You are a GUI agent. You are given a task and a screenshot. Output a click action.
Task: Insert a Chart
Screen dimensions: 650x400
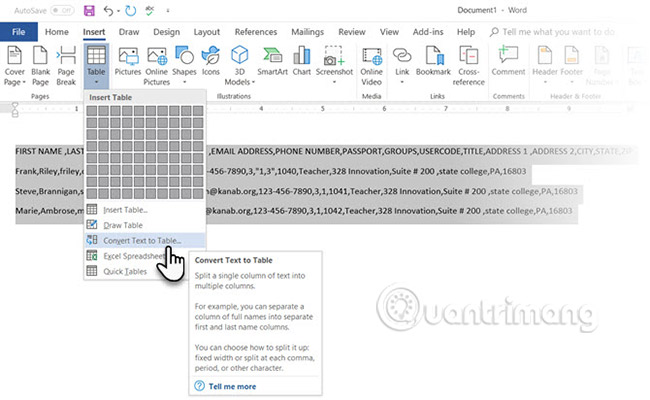coord(301,61)
